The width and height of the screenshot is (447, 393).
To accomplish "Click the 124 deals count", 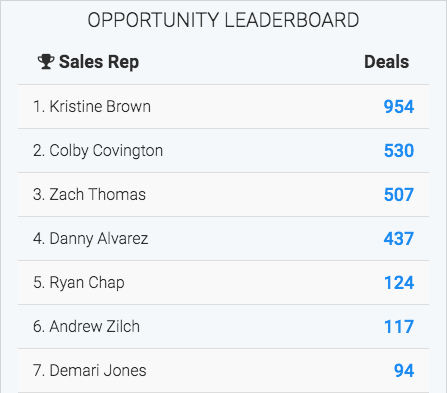I will coord(399,283).
